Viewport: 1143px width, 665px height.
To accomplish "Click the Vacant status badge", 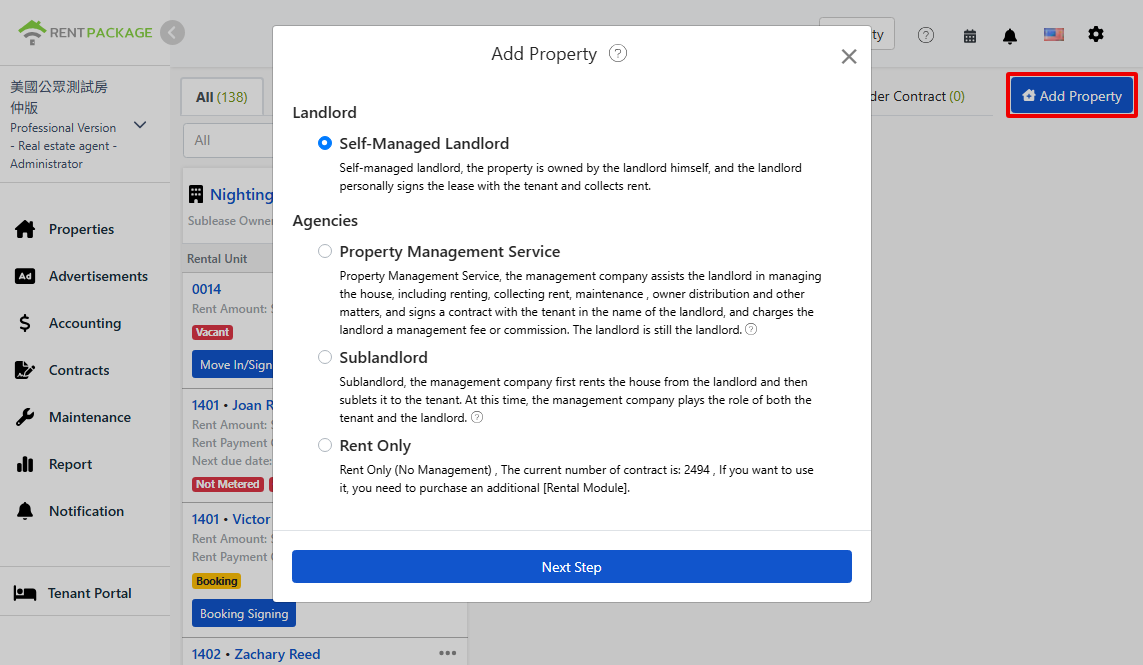I will [x=212, y=332].
